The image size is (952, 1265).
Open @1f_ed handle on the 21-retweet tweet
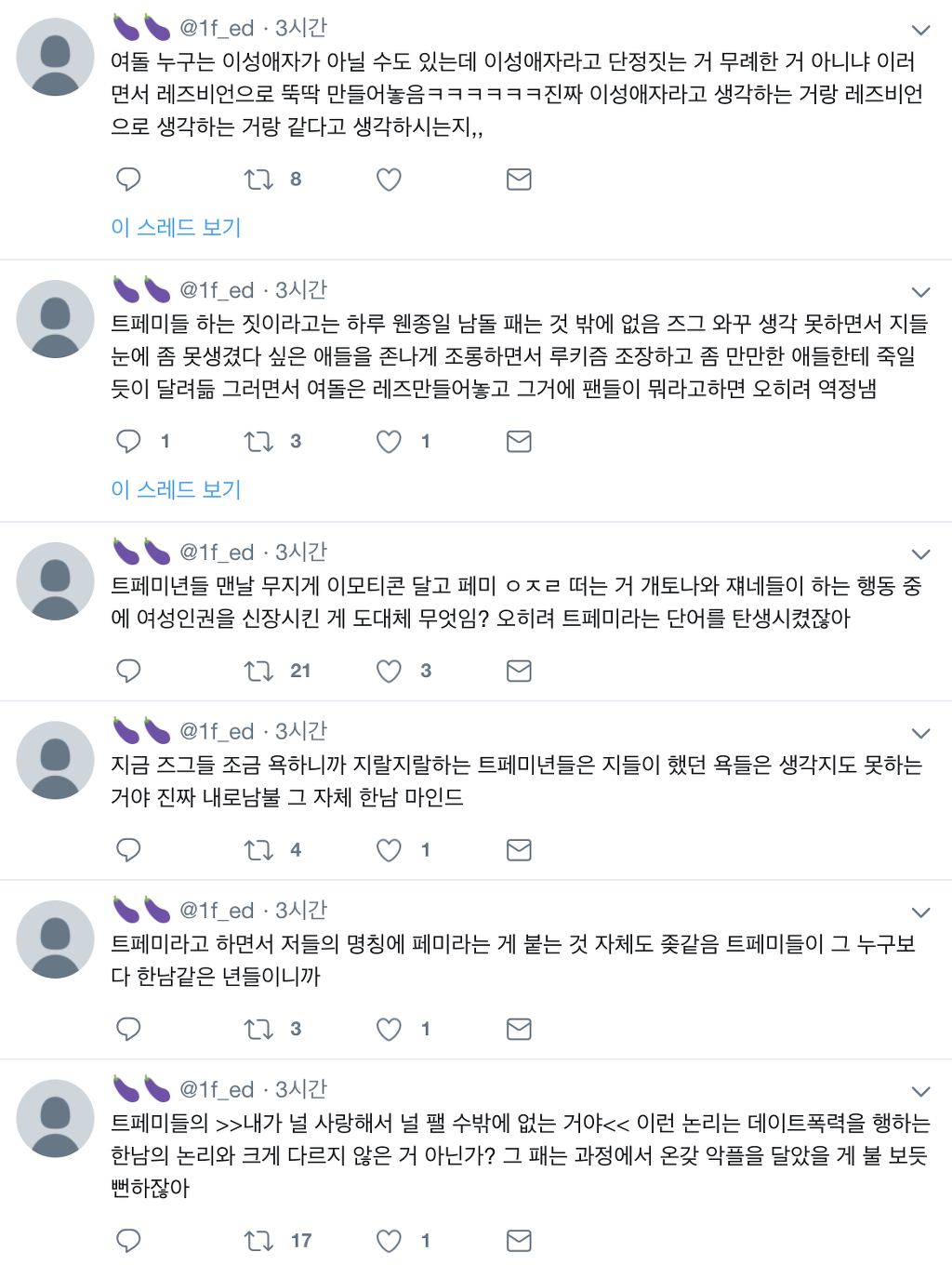coord(217,553)
